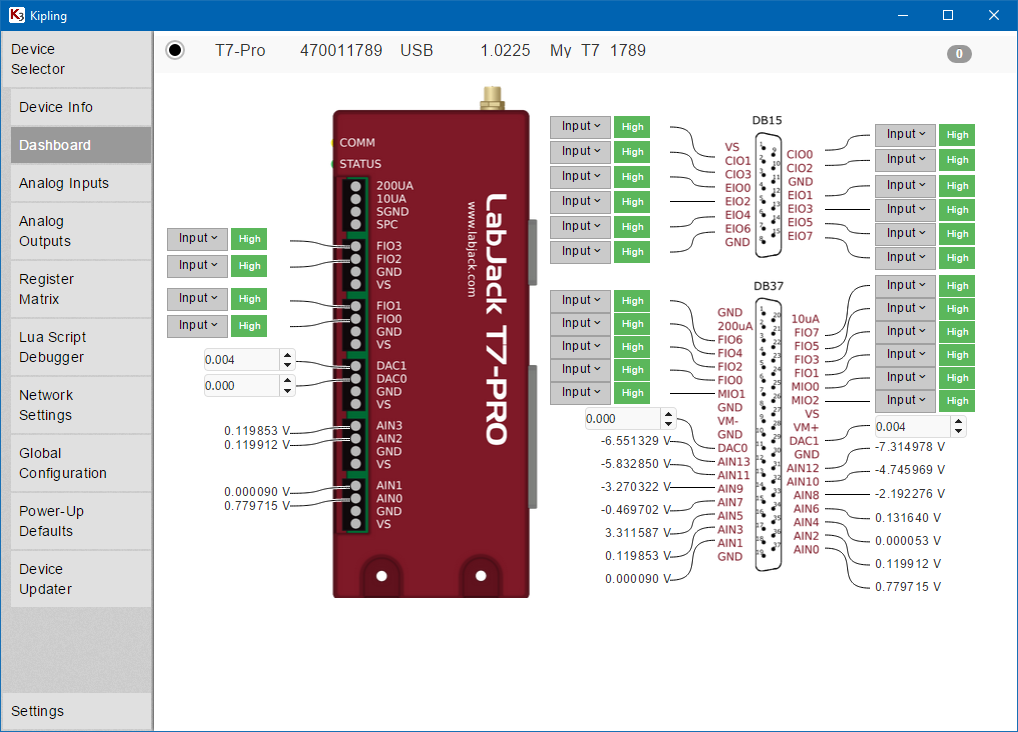This screenshot has width=1018, height=732.
Task: Switch to the Analog Inputs tab
Action: [64, 183]
